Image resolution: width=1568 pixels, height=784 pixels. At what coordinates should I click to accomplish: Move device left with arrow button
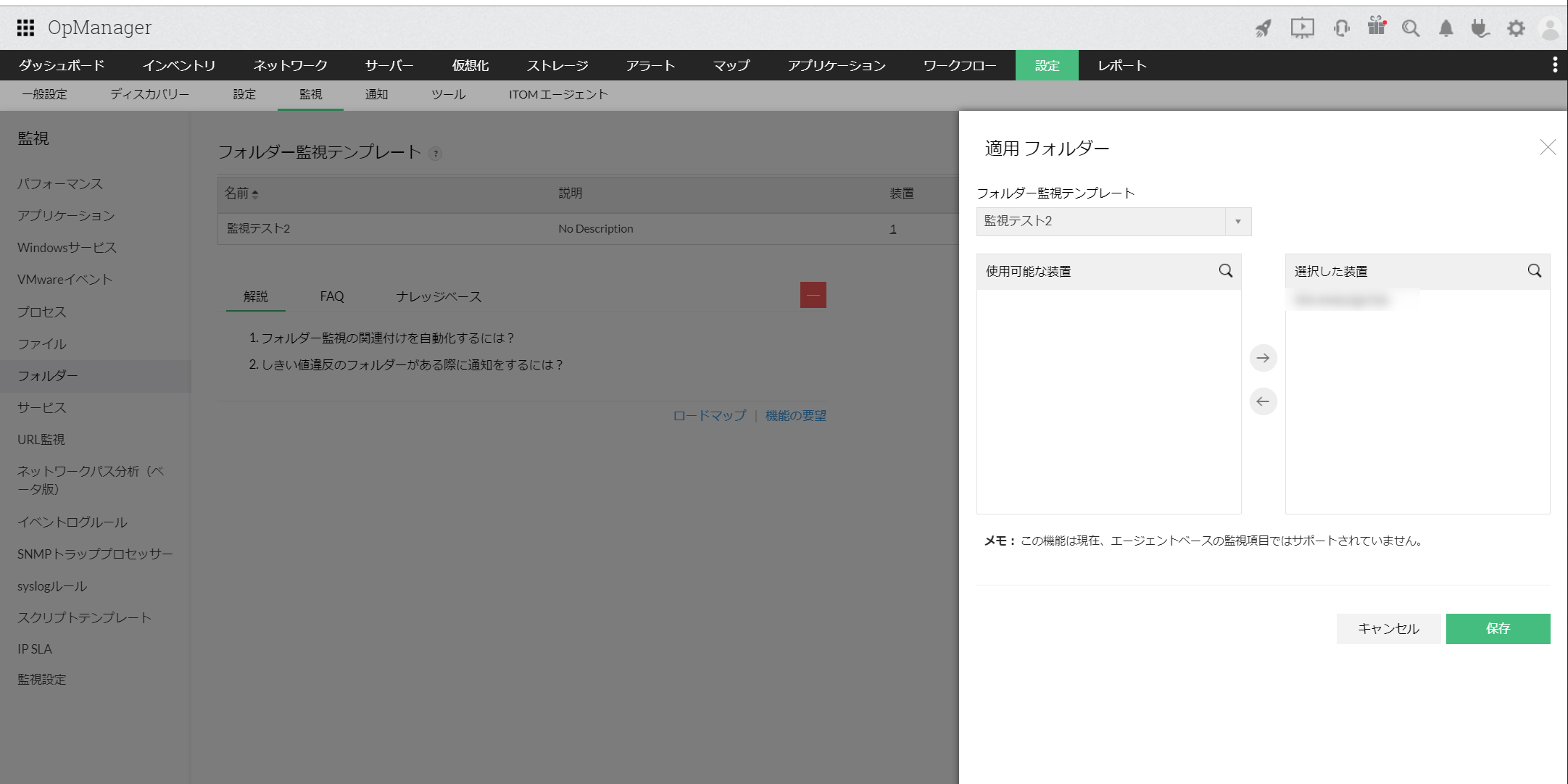pyautogui.click(x=1263, y=401)
